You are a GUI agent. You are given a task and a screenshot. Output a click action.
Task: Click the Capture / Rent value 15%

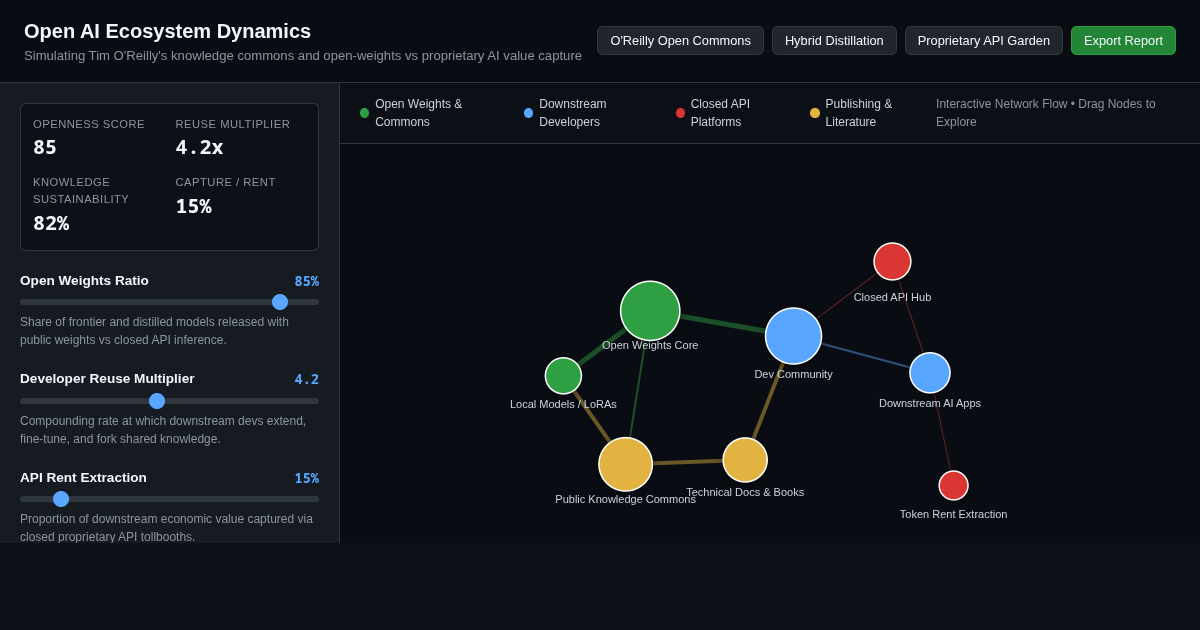click(194, 206)
